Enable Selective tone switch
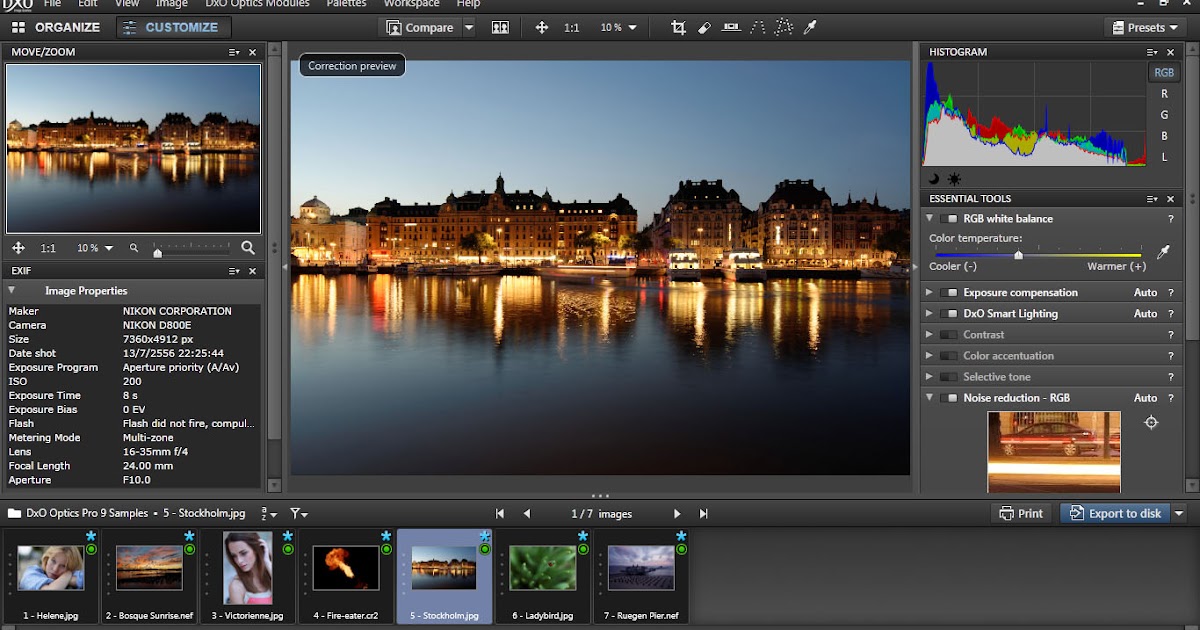The height and width of the screenshot is (630, 1200). (948, 377)
